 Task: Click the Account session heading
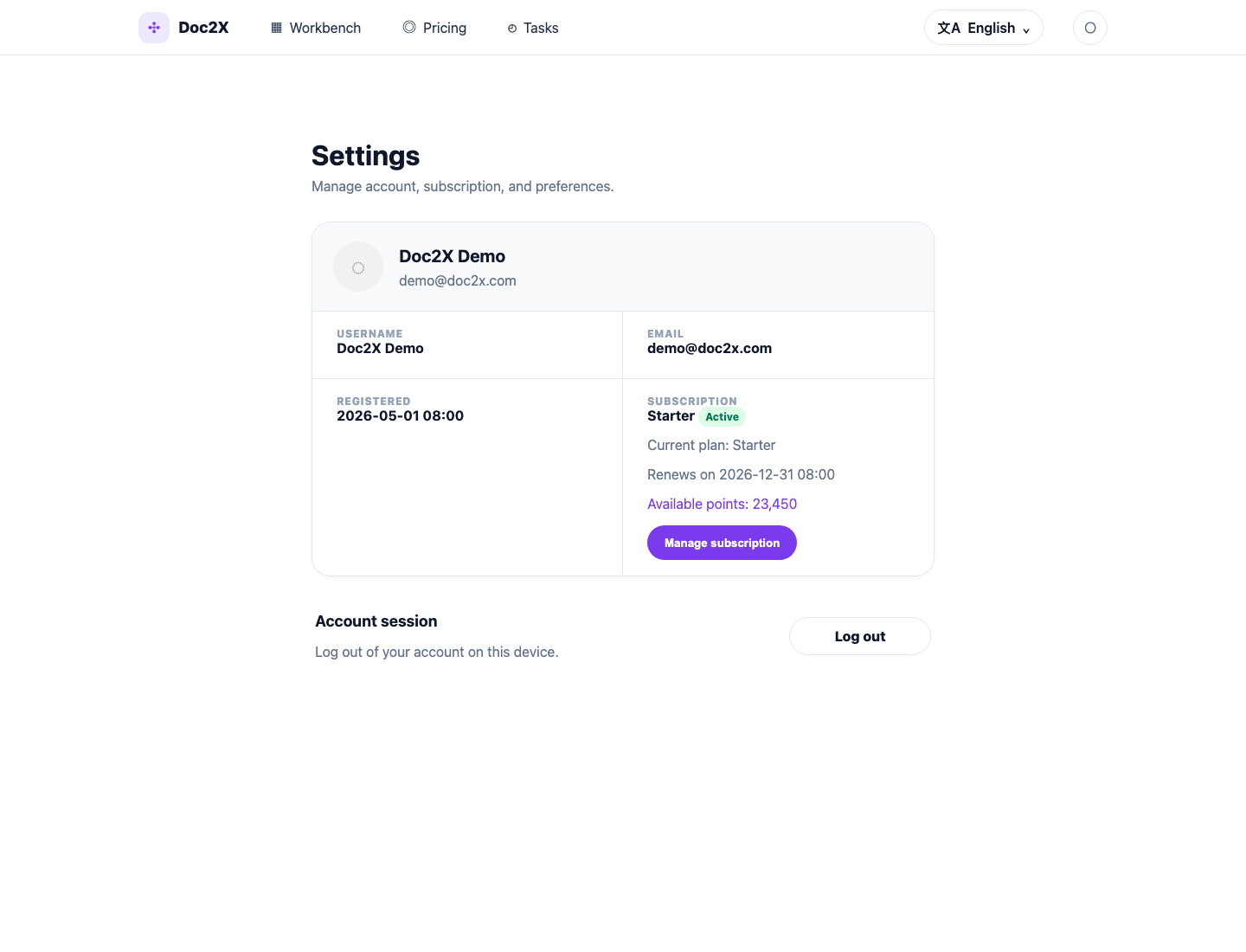(x=376, y=621)
